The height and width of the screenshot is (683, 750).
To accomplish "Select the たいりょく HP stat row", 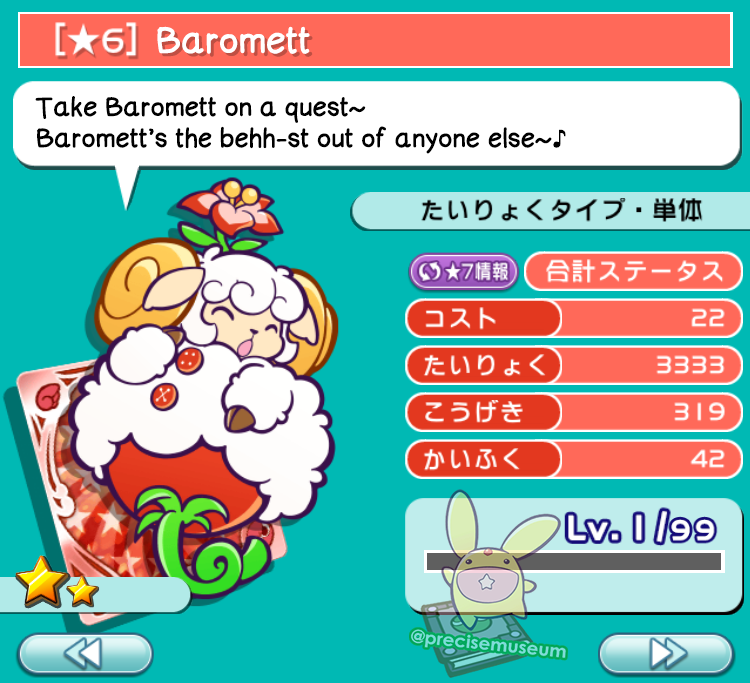I will tap(574, 365).
